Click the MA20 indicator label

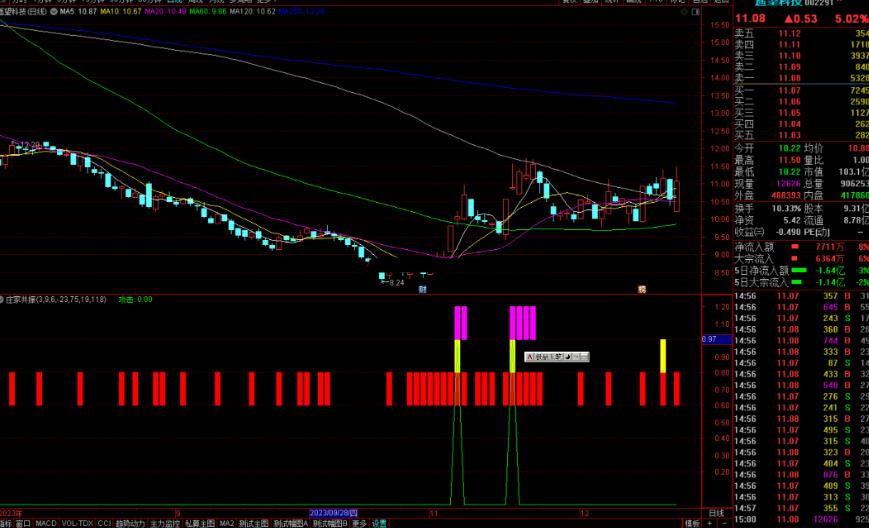(x=165, y=11)
